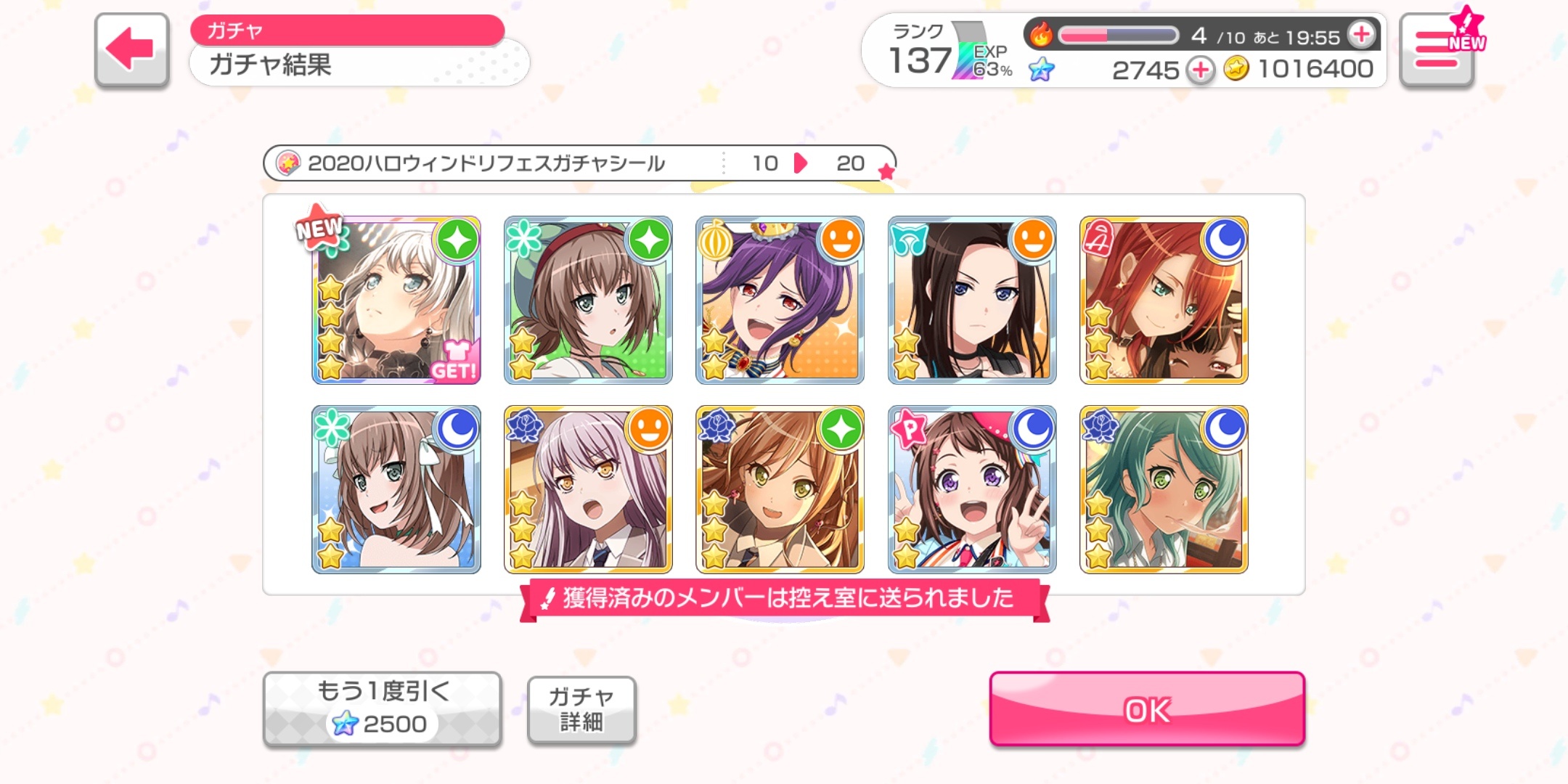Screen dimensions: 1568x784
Task: Pull again for 2500 stars
Action: (383, 709)
